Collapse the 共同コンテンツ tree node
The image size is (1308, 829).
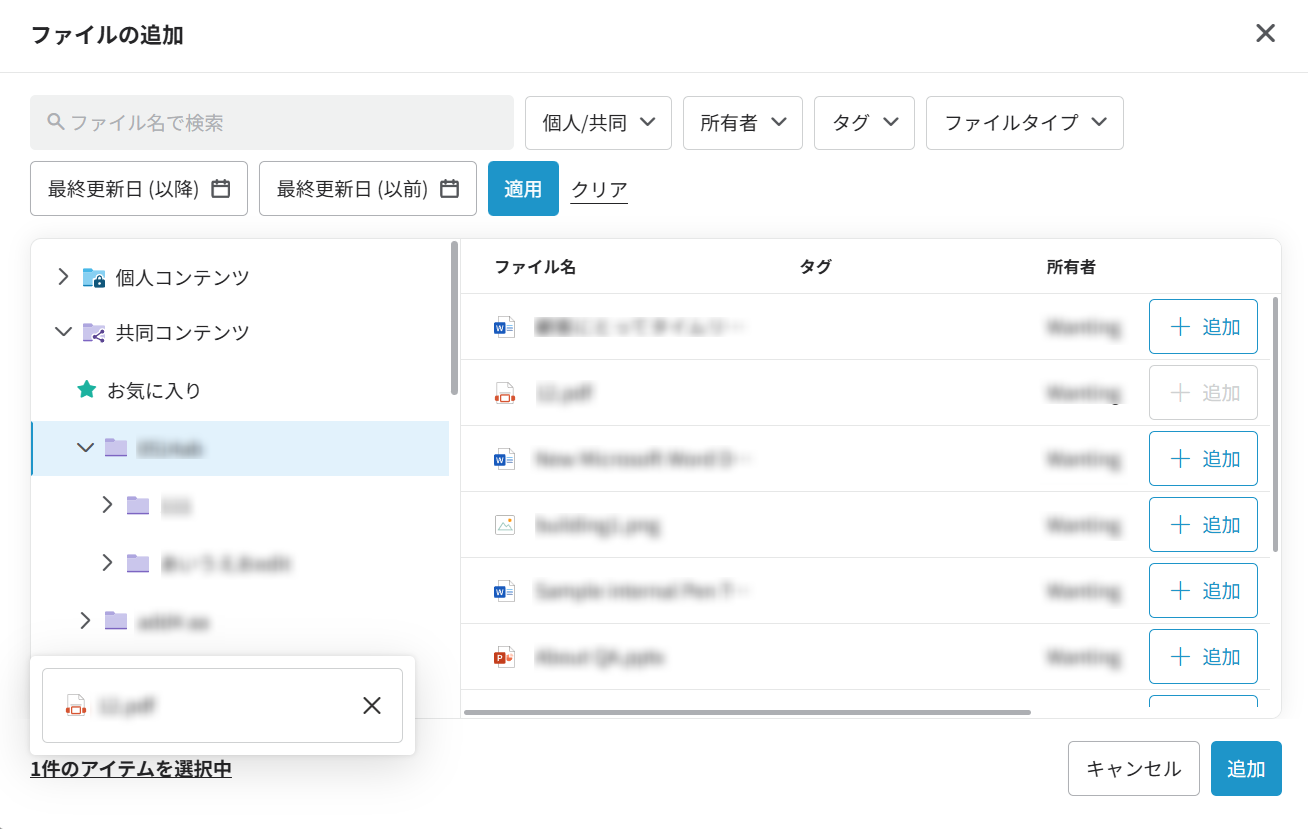tap(63, 332)
